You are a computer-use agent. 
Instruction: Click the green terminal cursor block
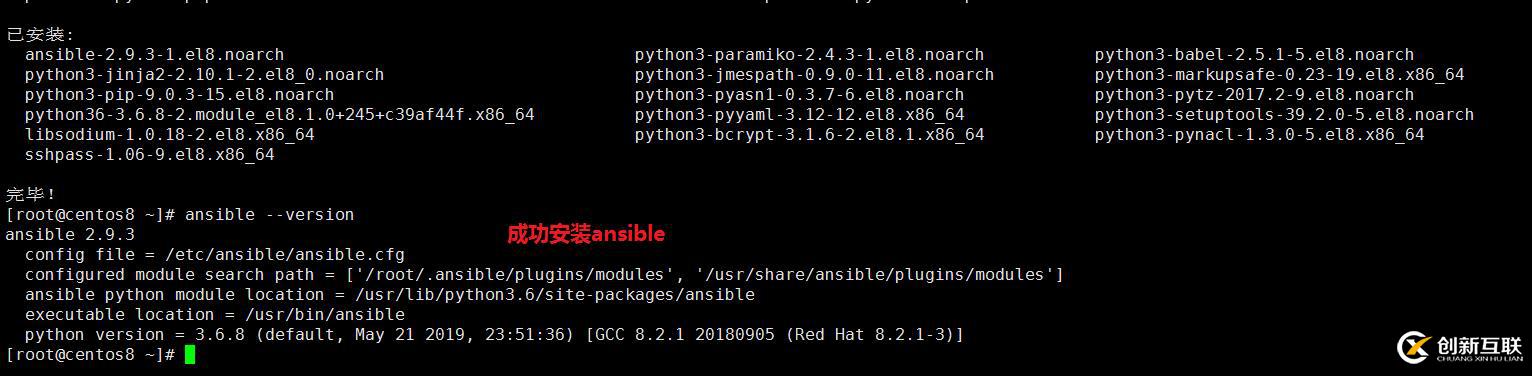(x=190, y=355)
